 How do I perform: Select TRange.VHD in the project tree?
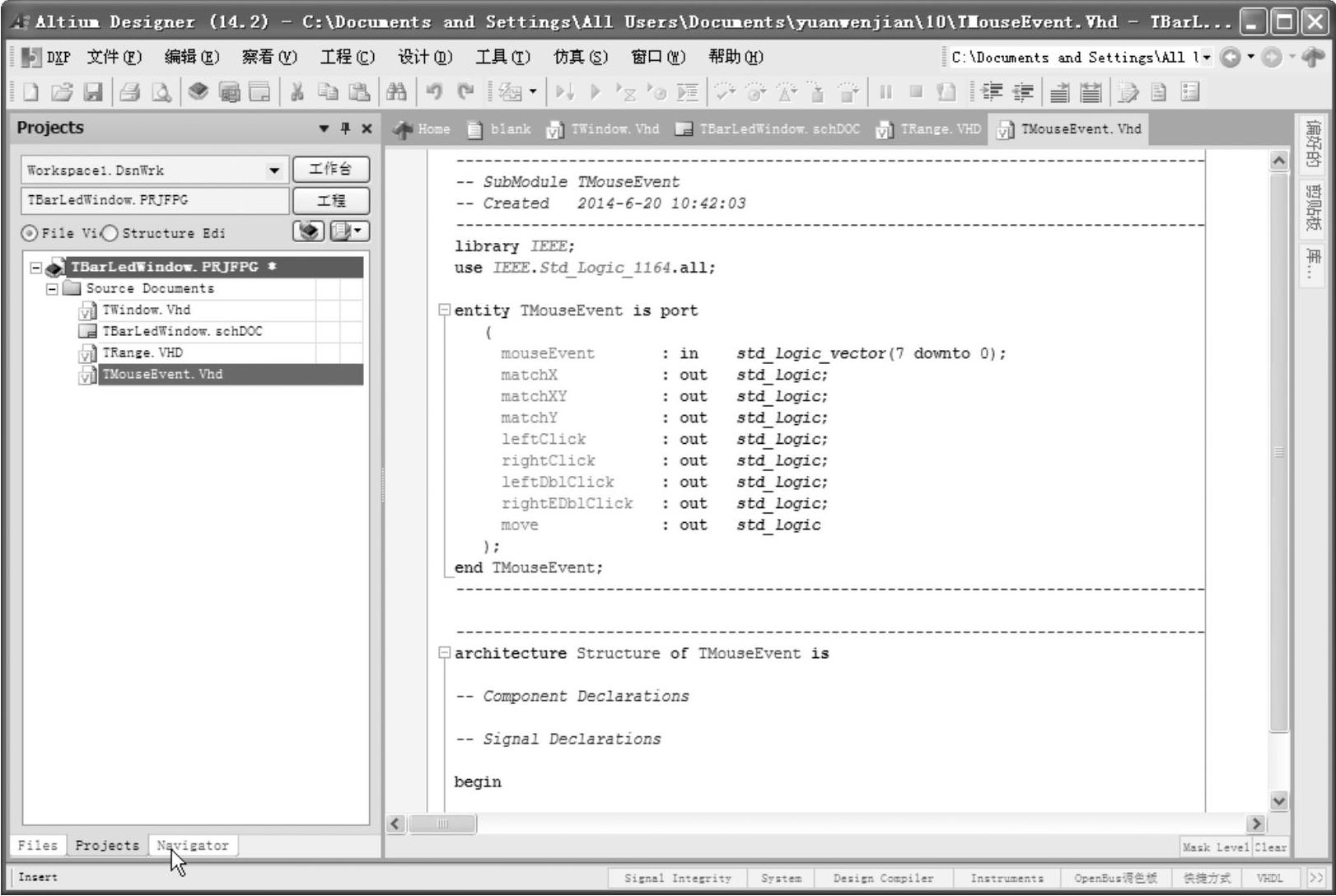tap(142, 352)
